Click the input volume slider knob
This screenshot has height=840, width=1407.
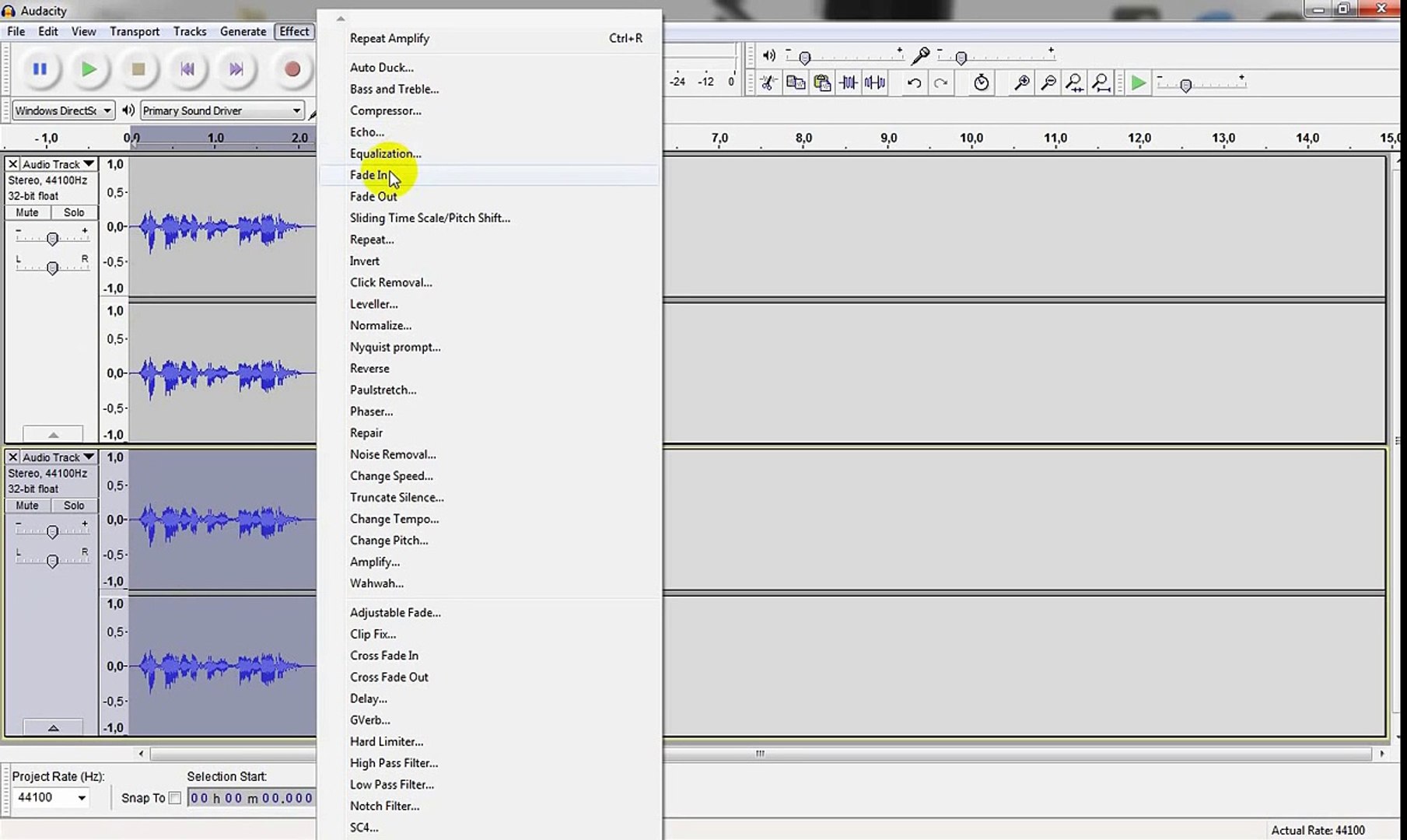click(961, 58)
